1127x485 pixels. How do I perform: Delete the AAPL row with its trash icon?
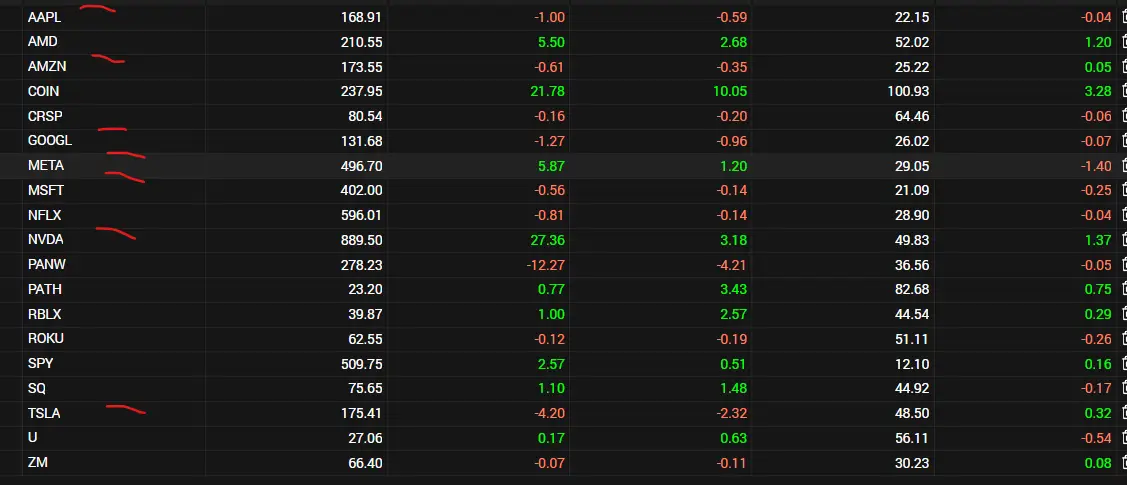(x=1124, y=17)
